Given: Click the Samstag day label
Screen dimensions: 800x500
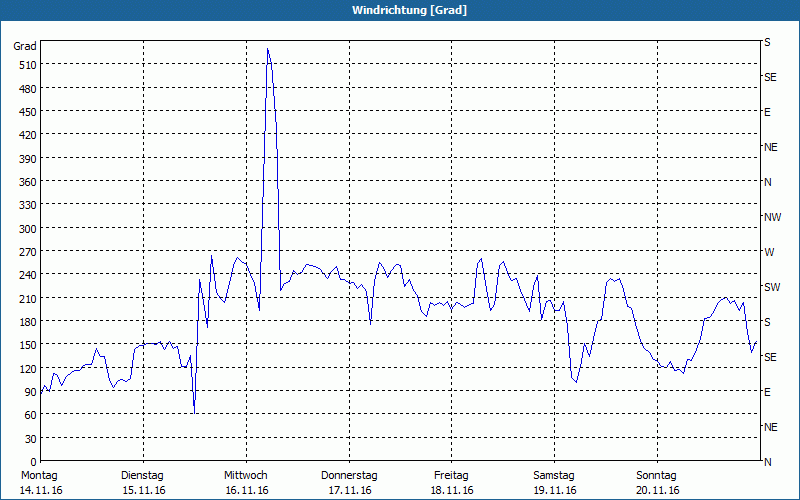Looking at the screenshot, I should point(554,476).
